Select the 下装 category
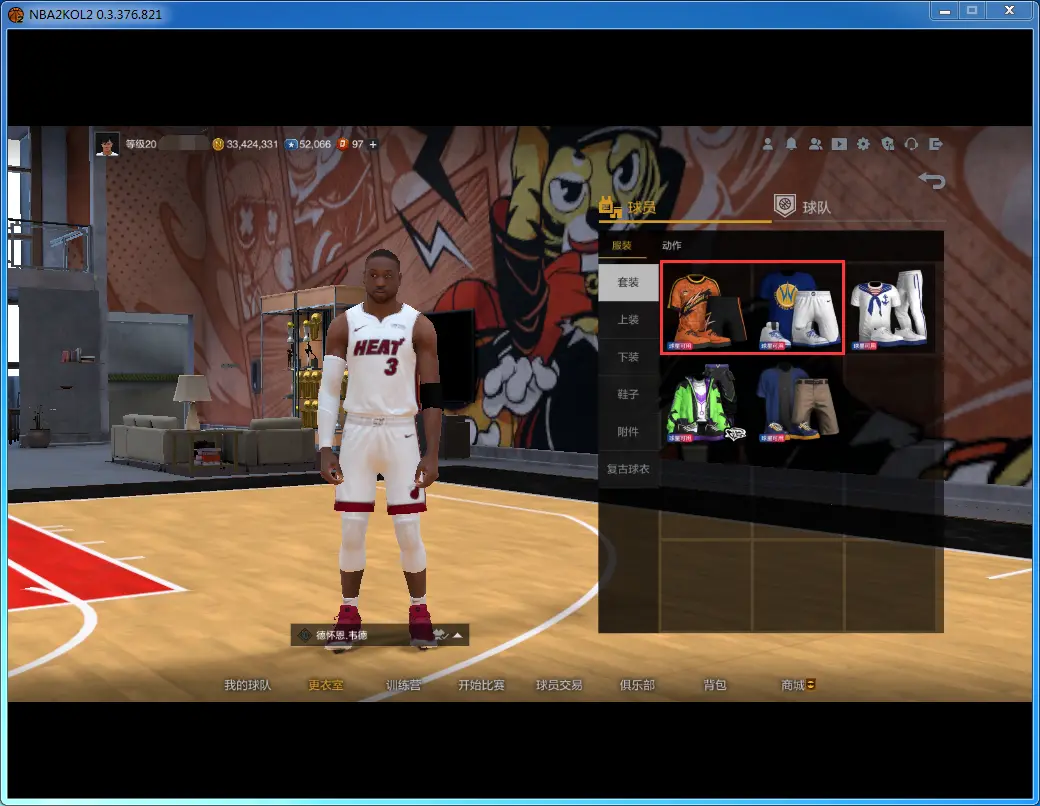1040x806 pixels. tap(628, 357)
